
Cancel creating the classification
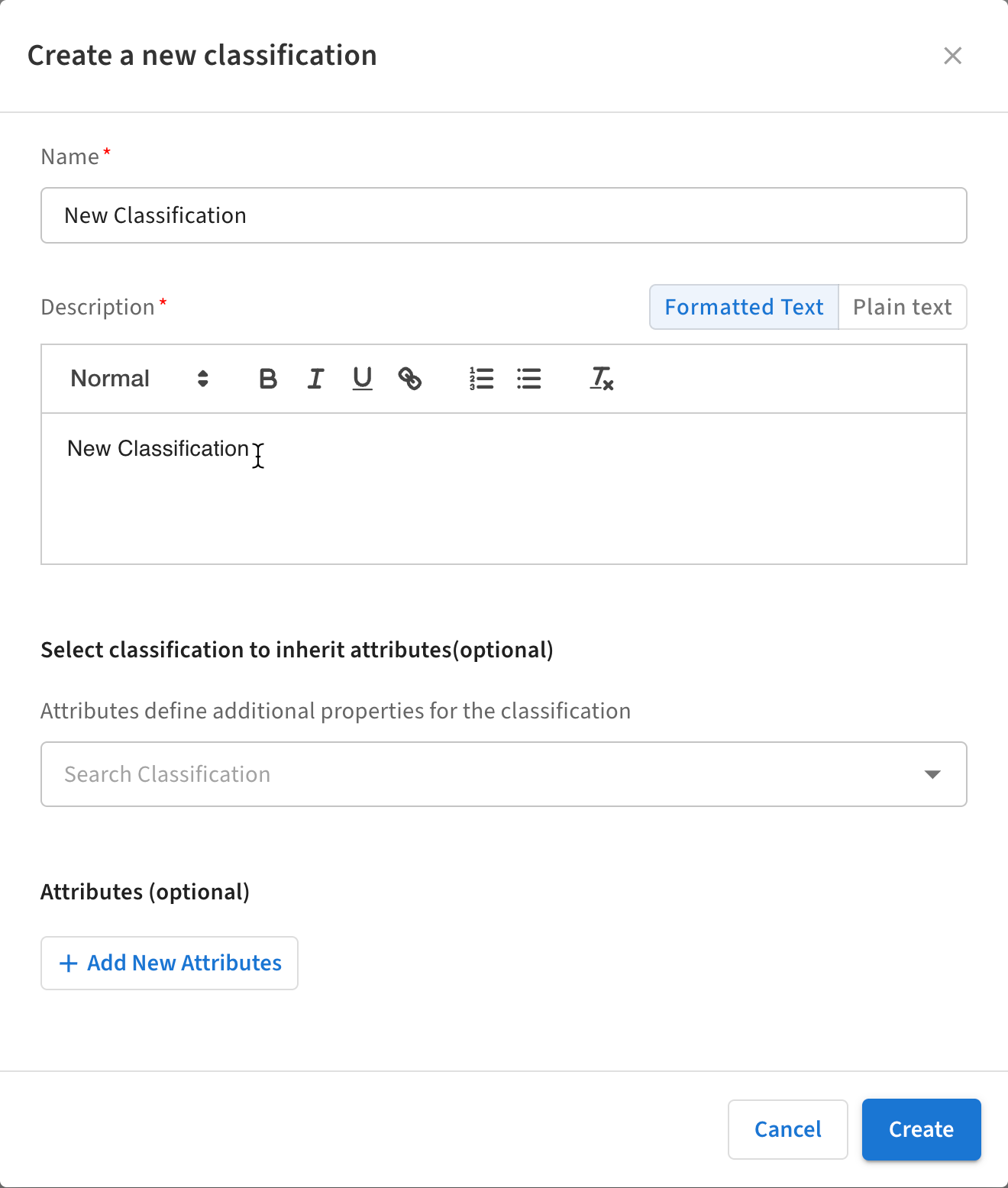tap(787, 1129)
